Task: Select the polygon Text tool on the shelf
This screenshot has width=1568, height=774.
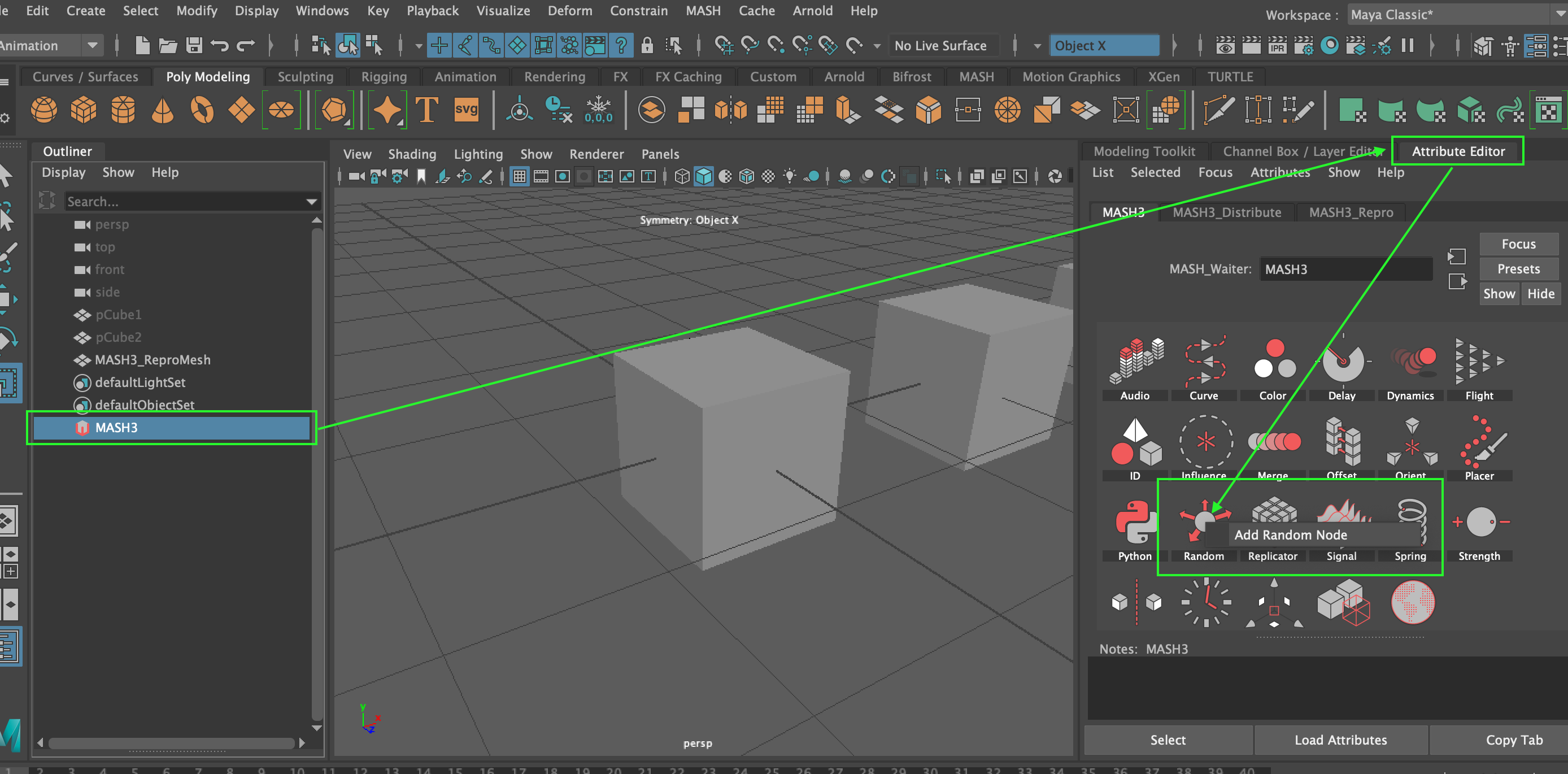Action: pyautogui.click(x=428, y=110)
